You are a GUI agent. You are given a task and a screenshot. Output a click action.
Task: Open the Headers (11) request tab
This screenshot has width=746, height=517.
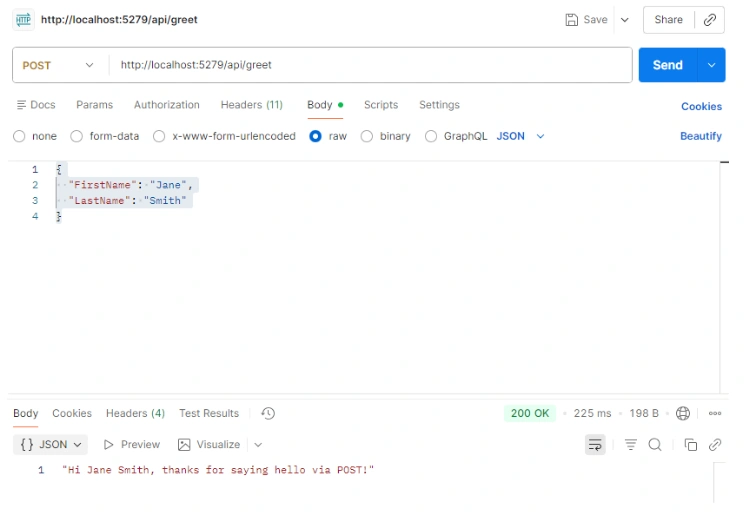click(251, 105)
